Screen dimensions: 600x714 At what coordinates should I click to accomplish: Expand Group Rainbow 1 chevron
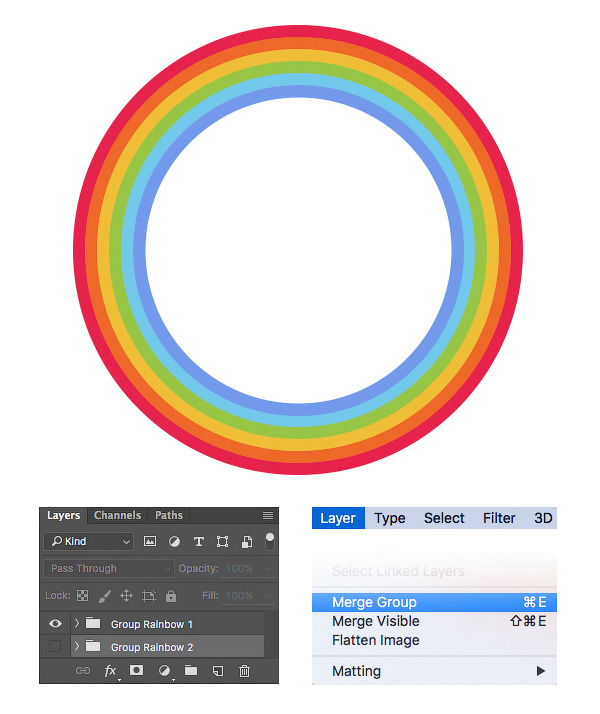coord(76,622)
